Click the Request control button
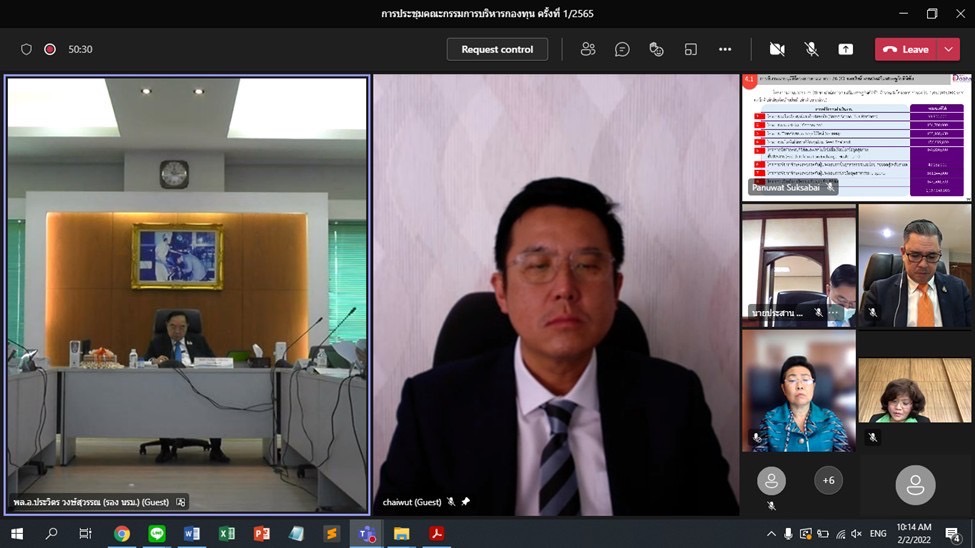The height and width of the screenshot is (548, 975). [497, 49]
